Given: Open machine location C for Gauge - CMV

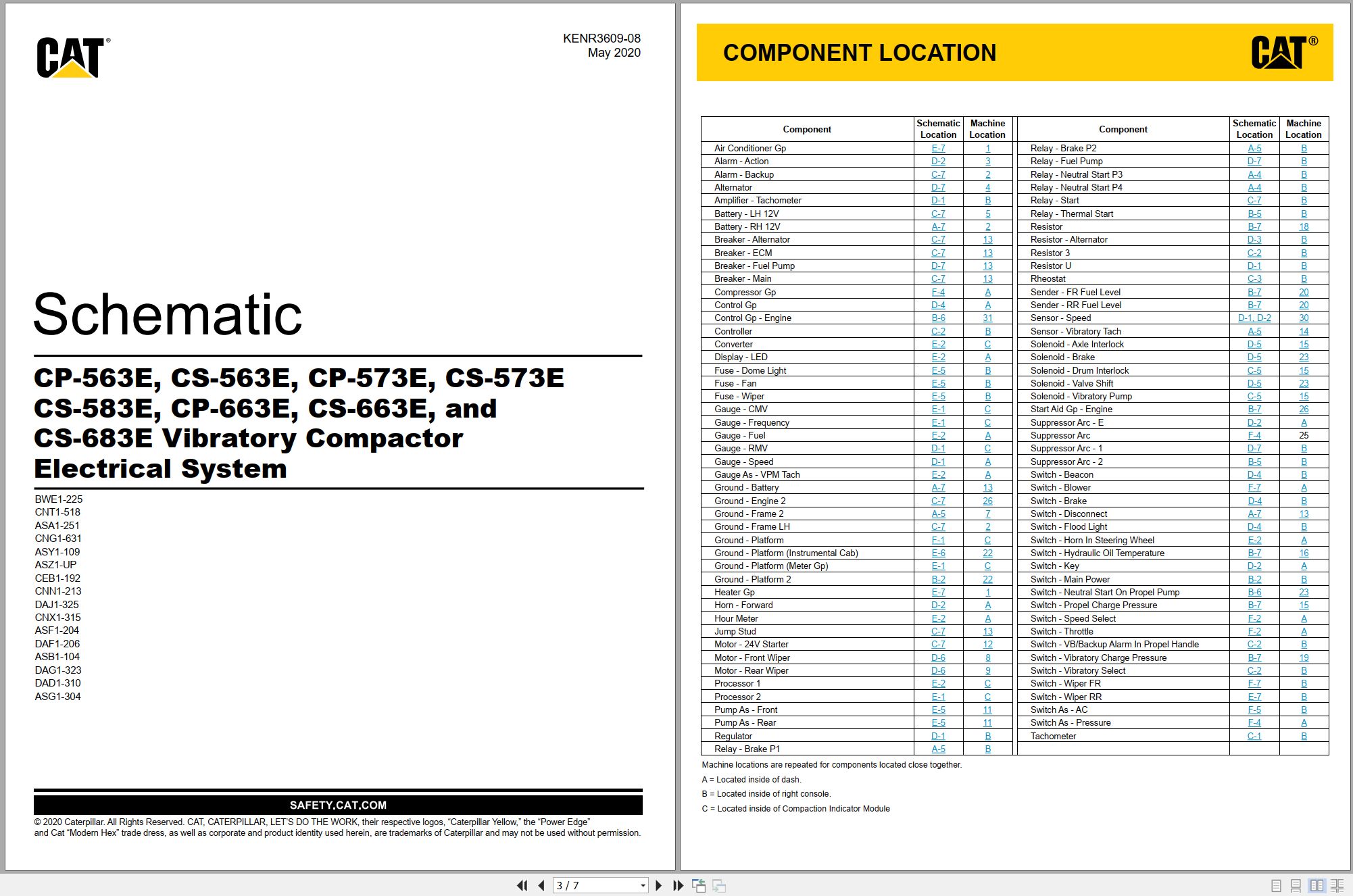Looking at the screenshot, I should point(987,409).
